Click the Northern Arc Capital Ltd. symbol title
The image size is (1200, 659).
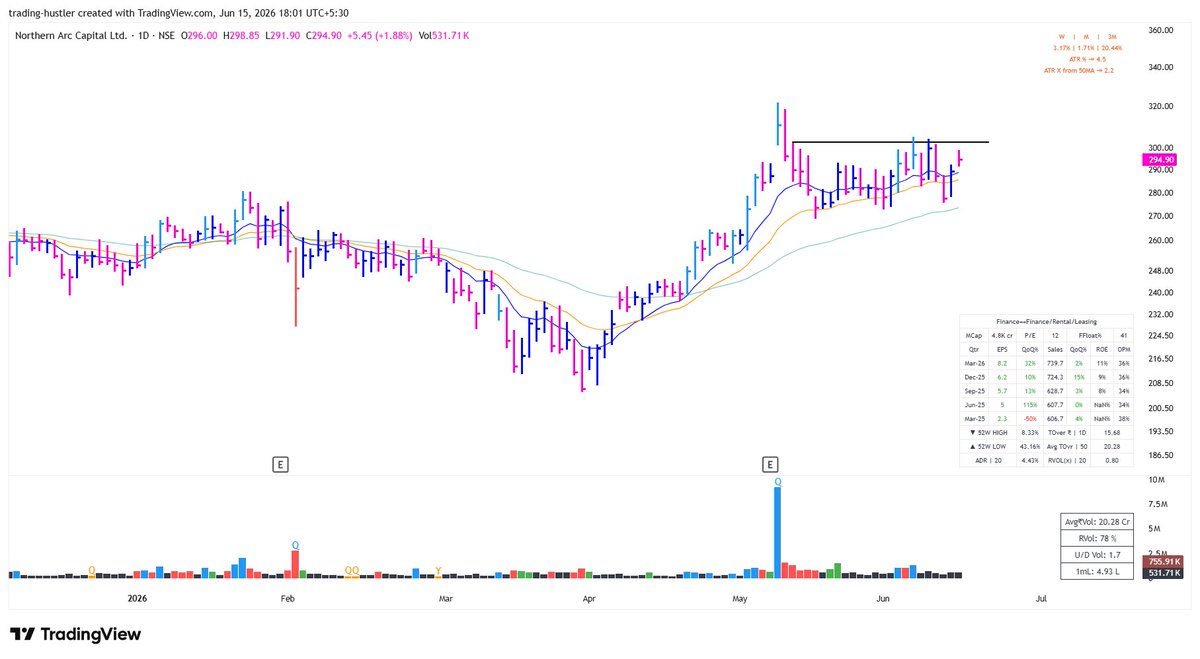pos(70,36)
